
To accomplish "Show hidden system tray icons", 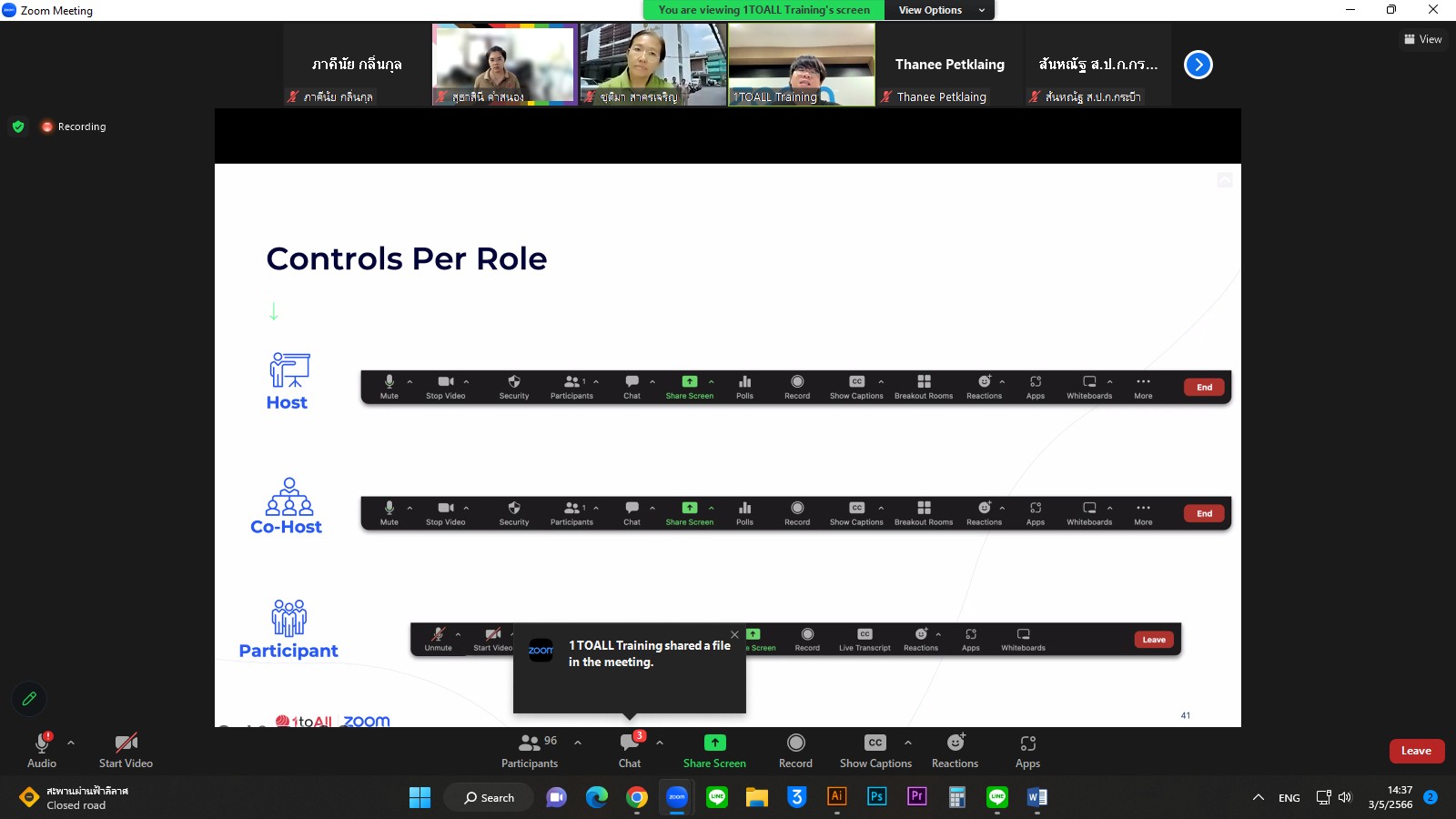I will 1259,797.
